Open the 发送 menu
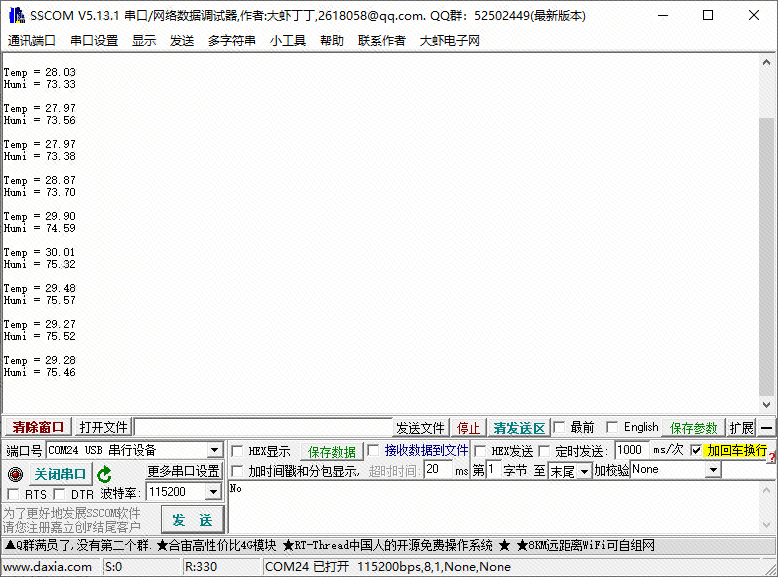778x577 pixels. [x=182, y=41]
